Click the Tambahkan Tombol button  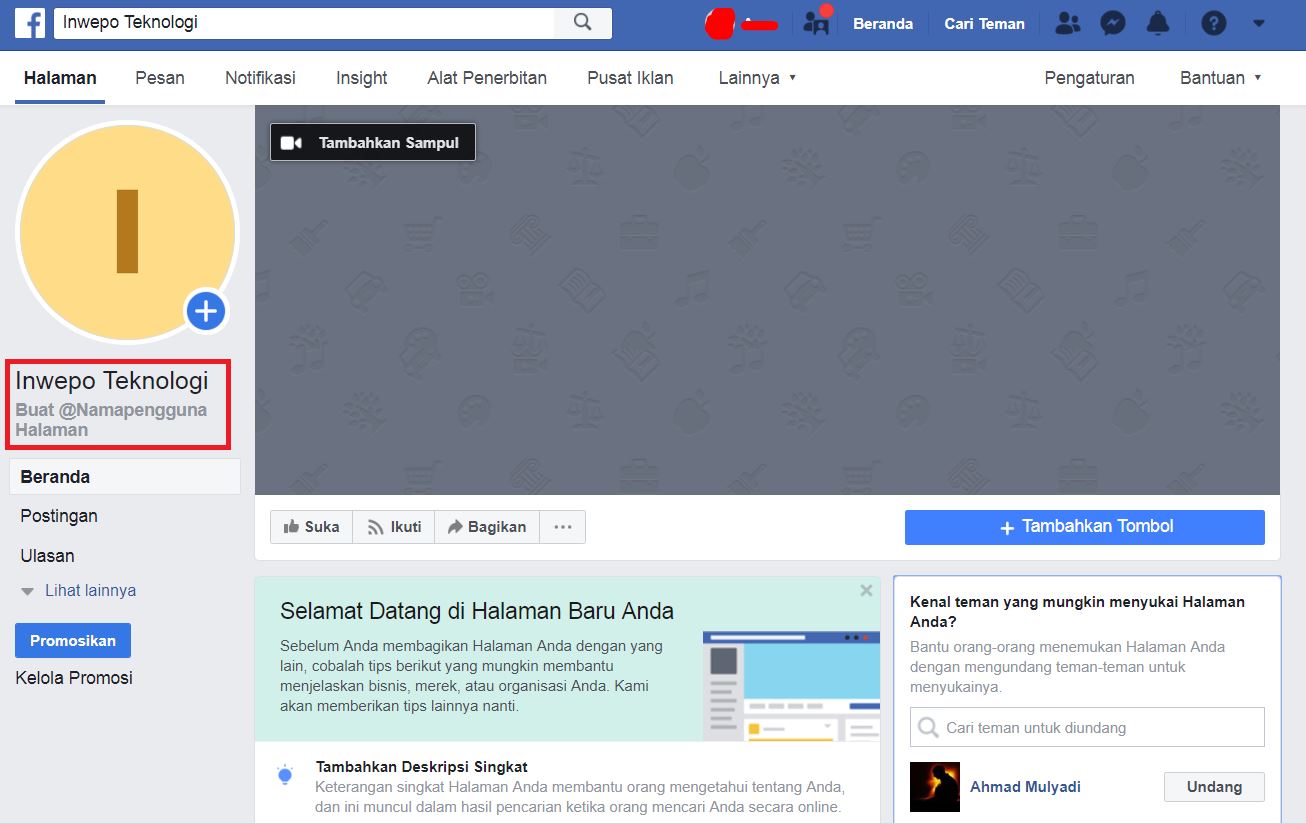coord(1085,527)
